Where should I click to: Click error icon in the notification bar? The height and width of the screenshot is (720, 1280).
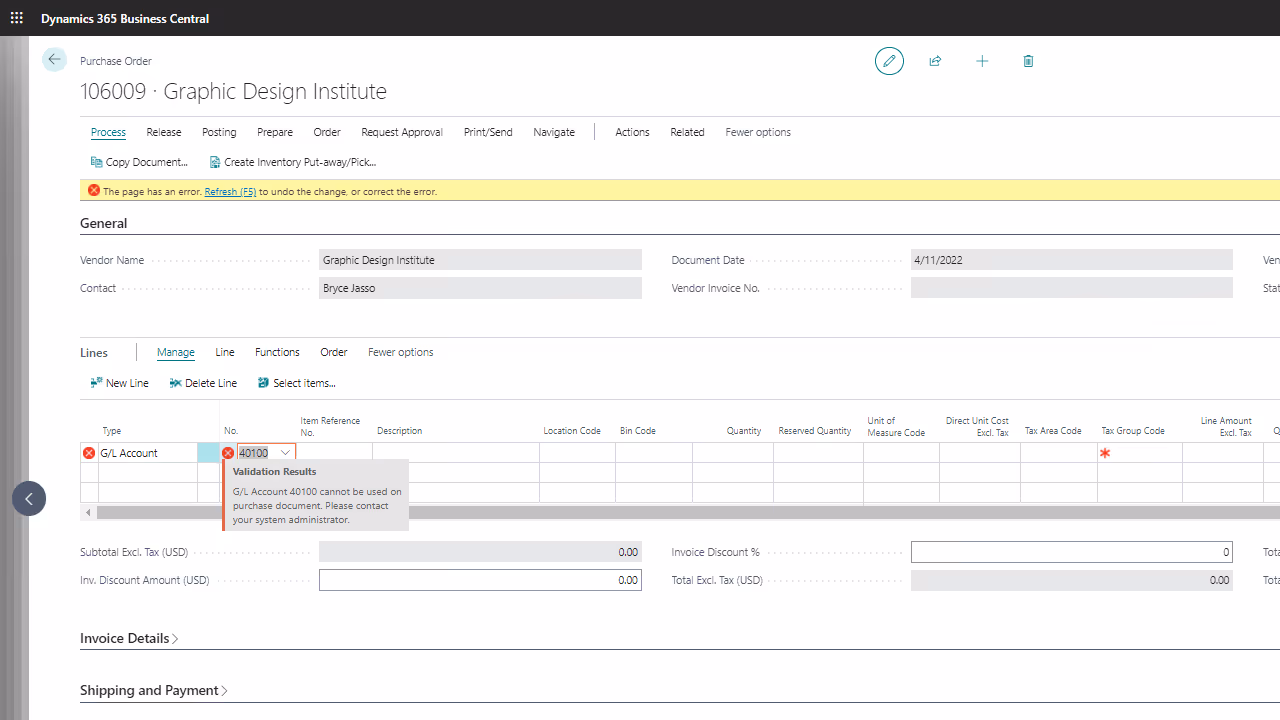pyautogui.click(x=94, y=191)
